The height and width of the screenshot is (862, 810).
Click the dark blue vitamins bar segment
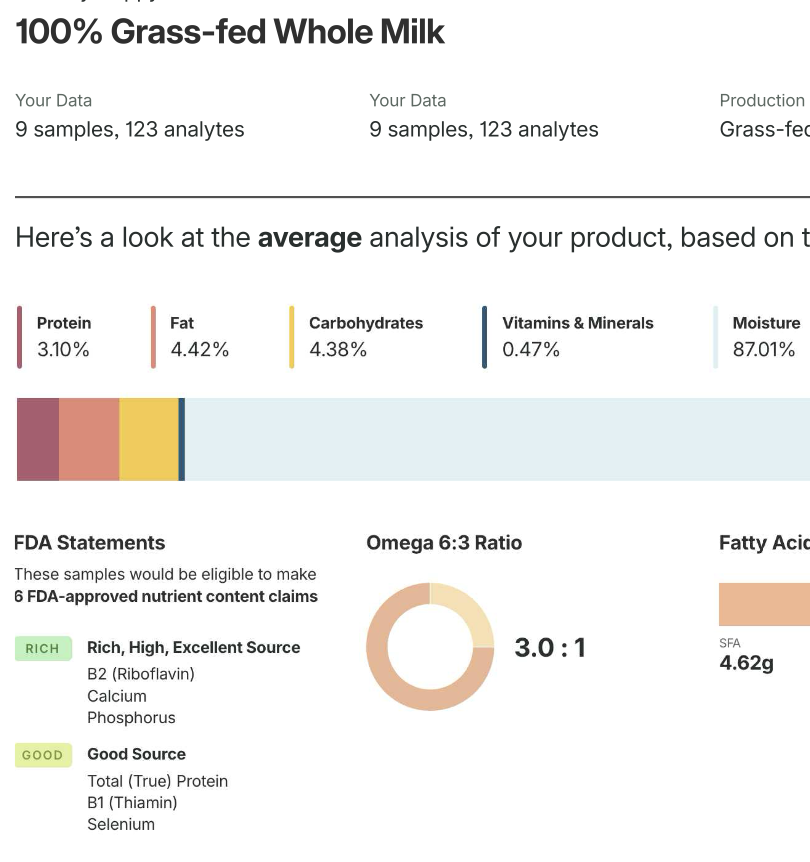click(181, 439)
